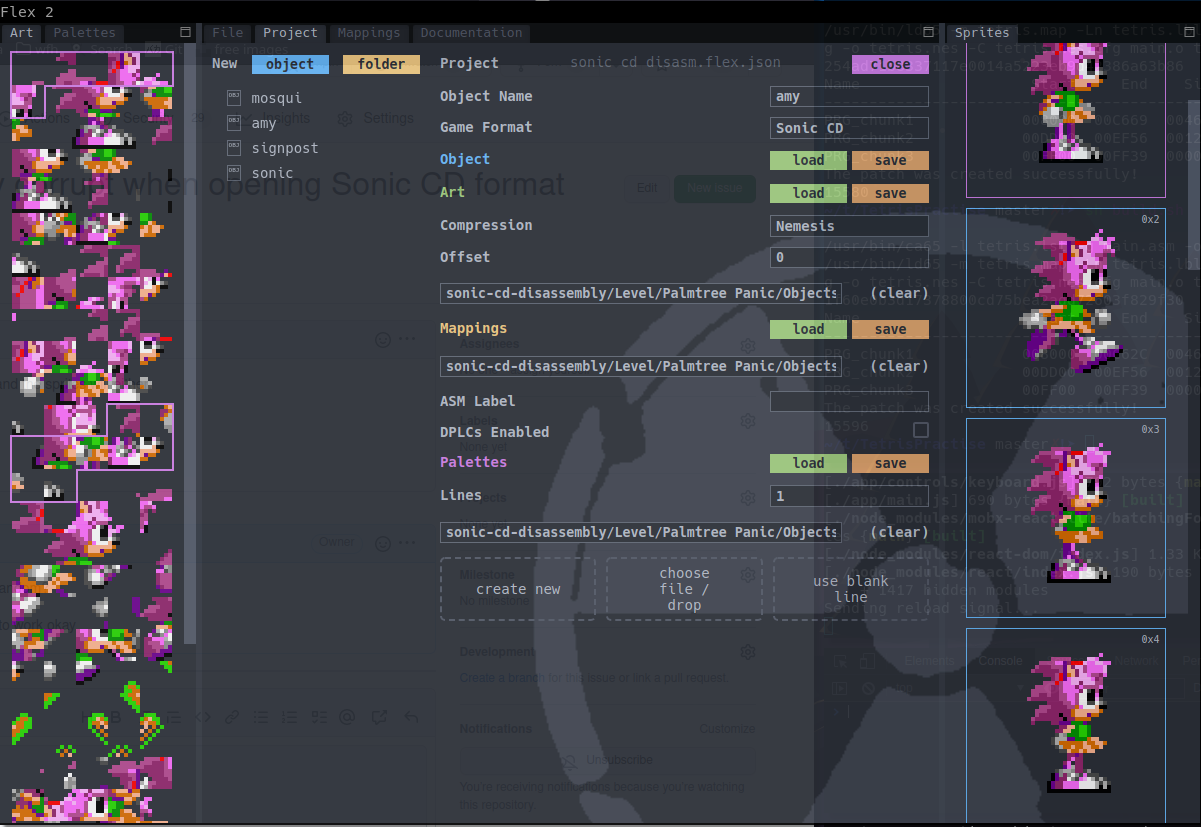
Task: Click the Art file path field
Action: [641, 293]
